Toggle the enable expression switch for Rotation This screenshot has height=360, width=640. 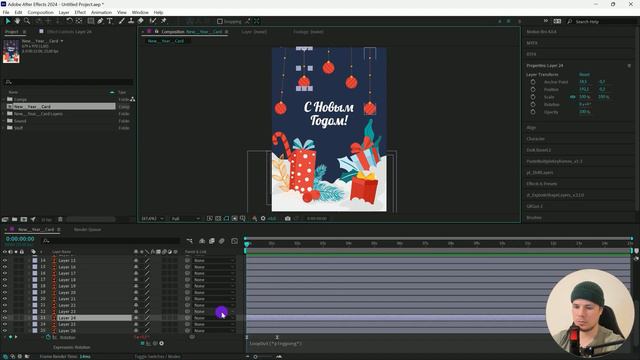[142, 343]
